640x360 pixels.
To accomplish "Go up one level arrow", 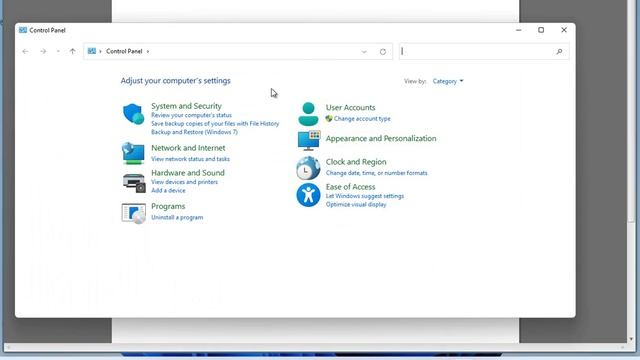I will click(72, 51).
